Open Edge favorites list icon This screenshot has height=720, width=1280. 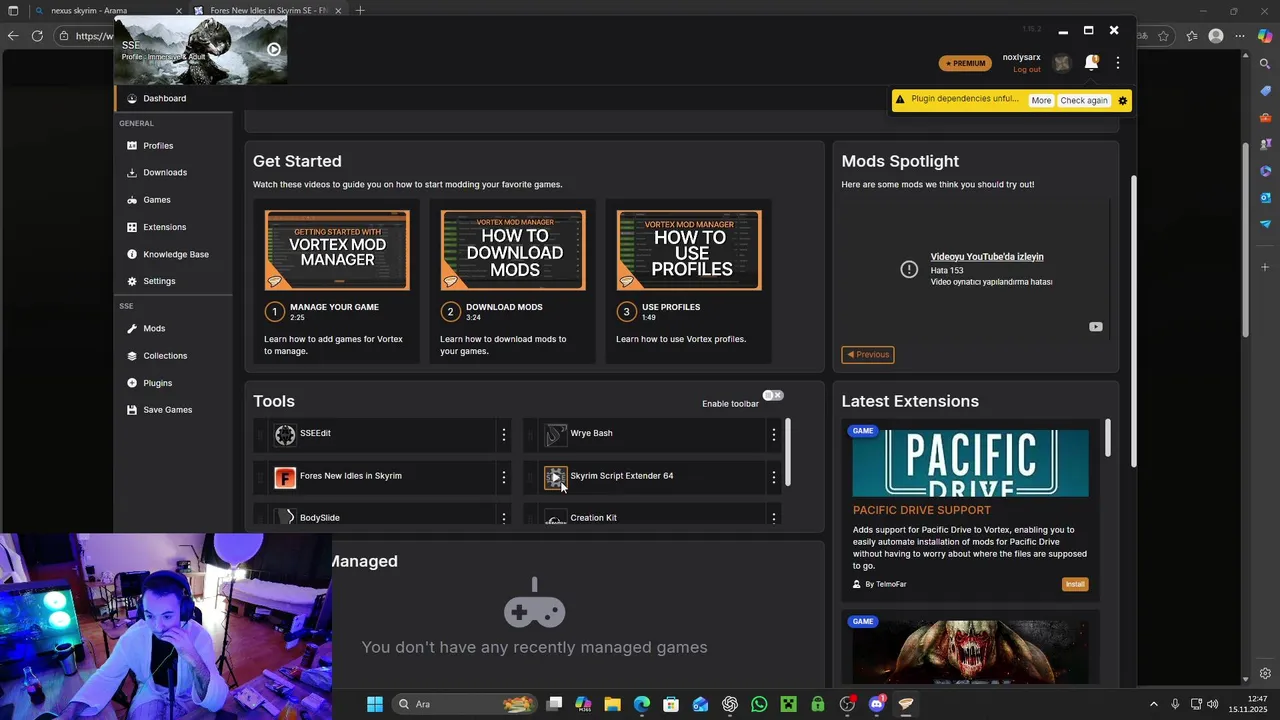(1191, 36)
